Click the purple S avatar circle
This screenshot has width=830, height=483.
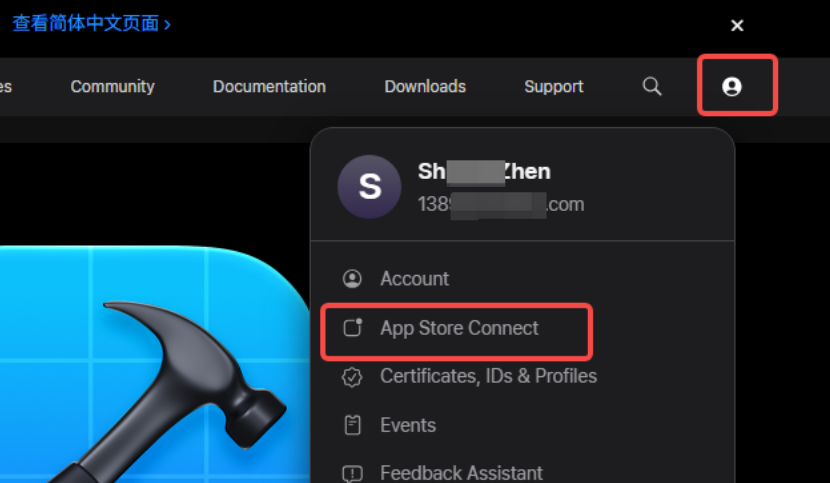coord(369,187)
